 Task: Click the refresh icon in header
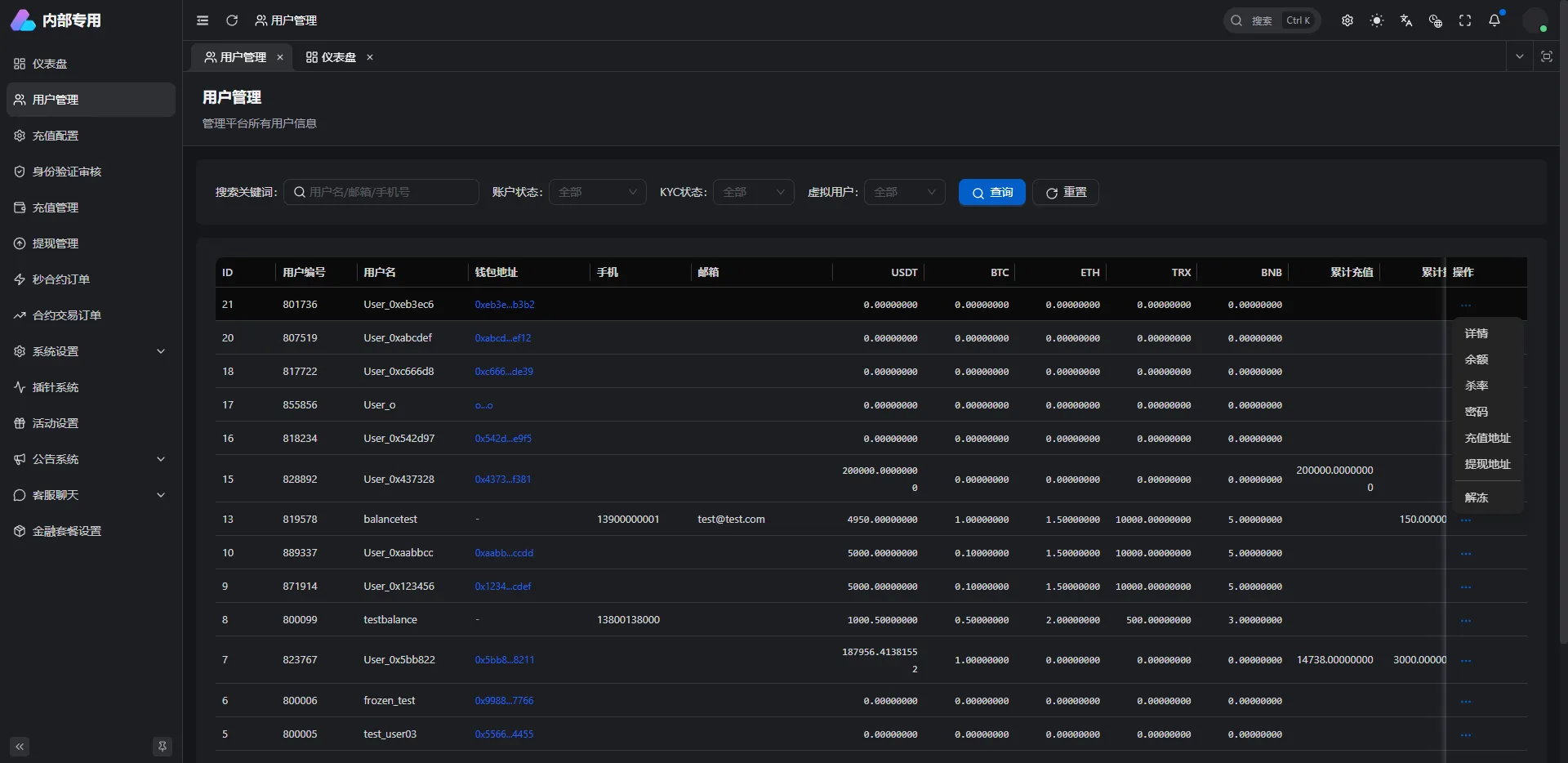pyautogui.click(x=232, y=20)
